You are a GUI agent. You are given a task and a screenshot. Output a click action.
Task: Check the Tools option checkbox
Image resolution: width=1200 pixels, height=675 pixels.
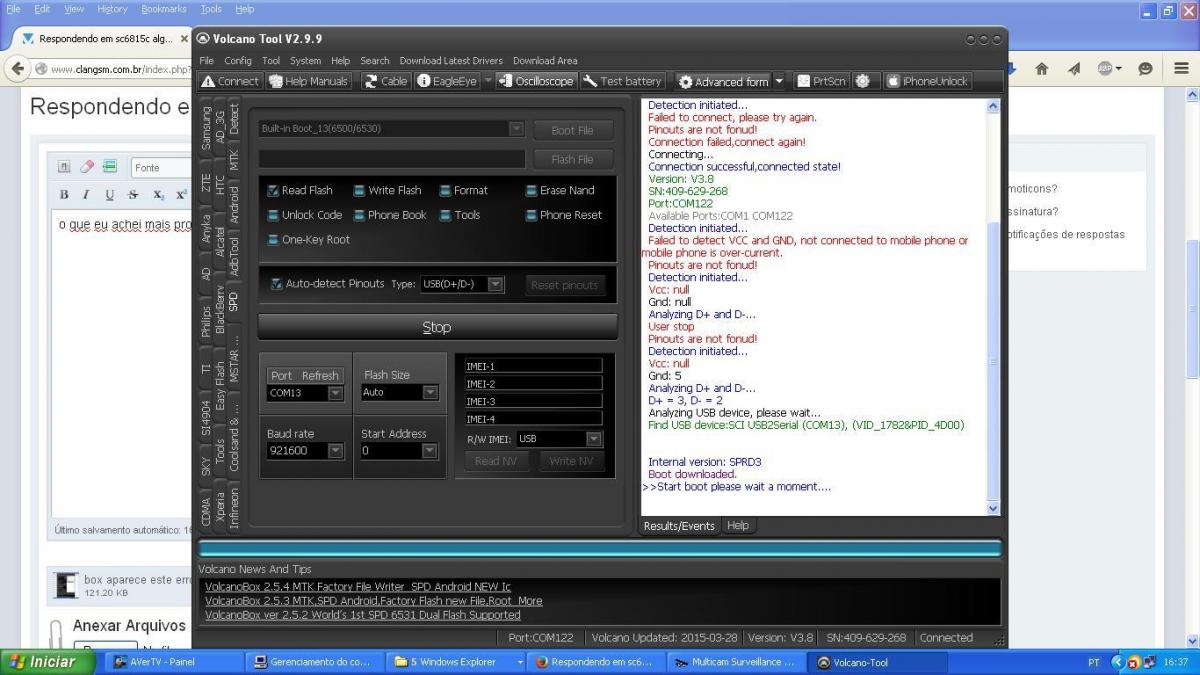coord(445,215)
